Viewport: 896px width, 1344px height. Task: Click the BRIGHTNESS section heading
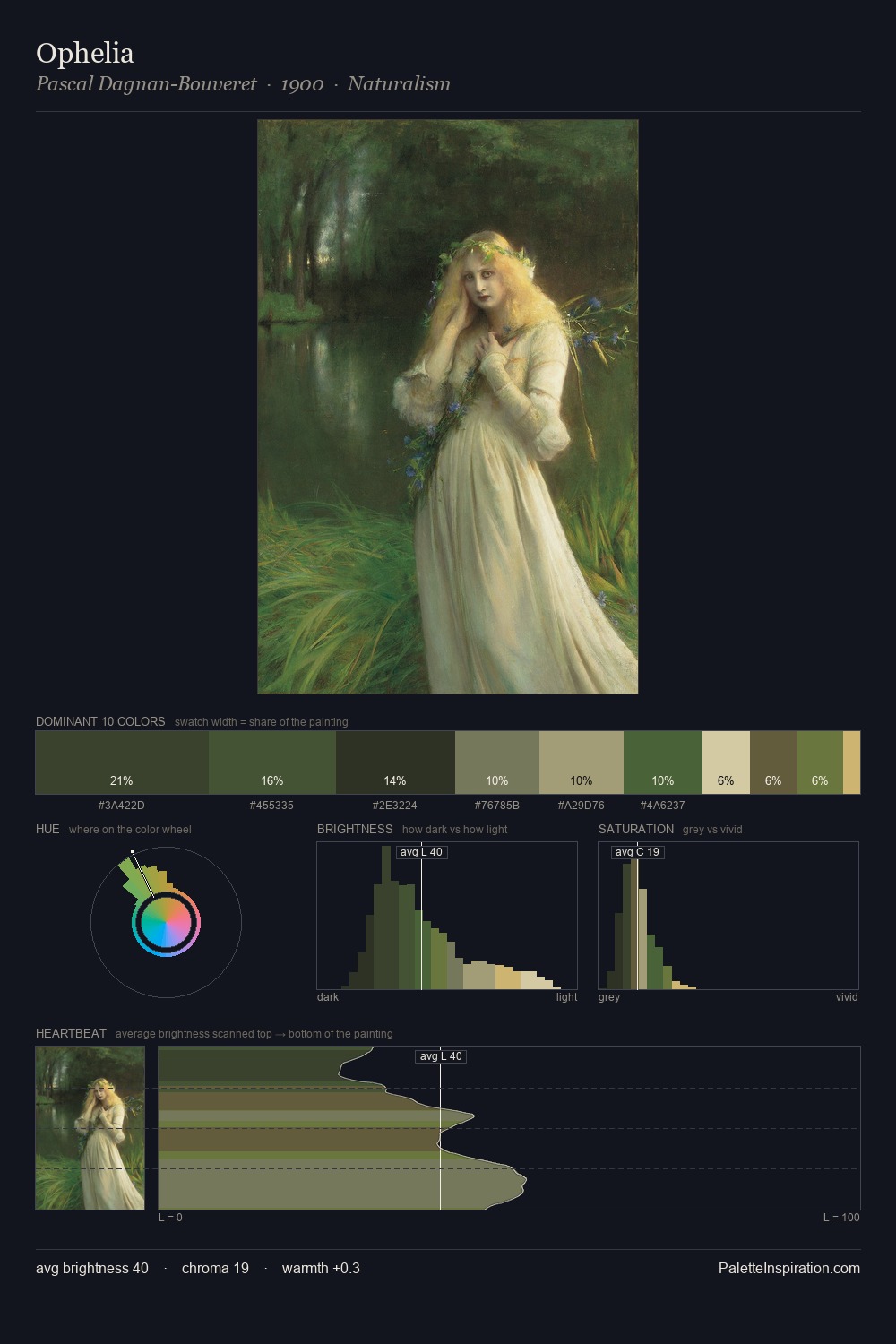355,829
